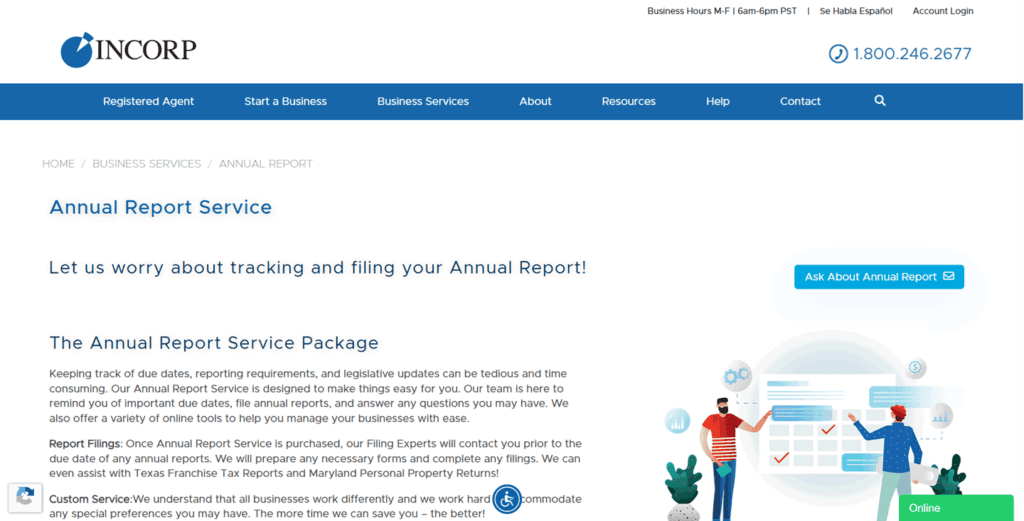Open the Registered Agent menu
The height and width of the screenshot is (521, 1024).
click(x=148, y=101)
